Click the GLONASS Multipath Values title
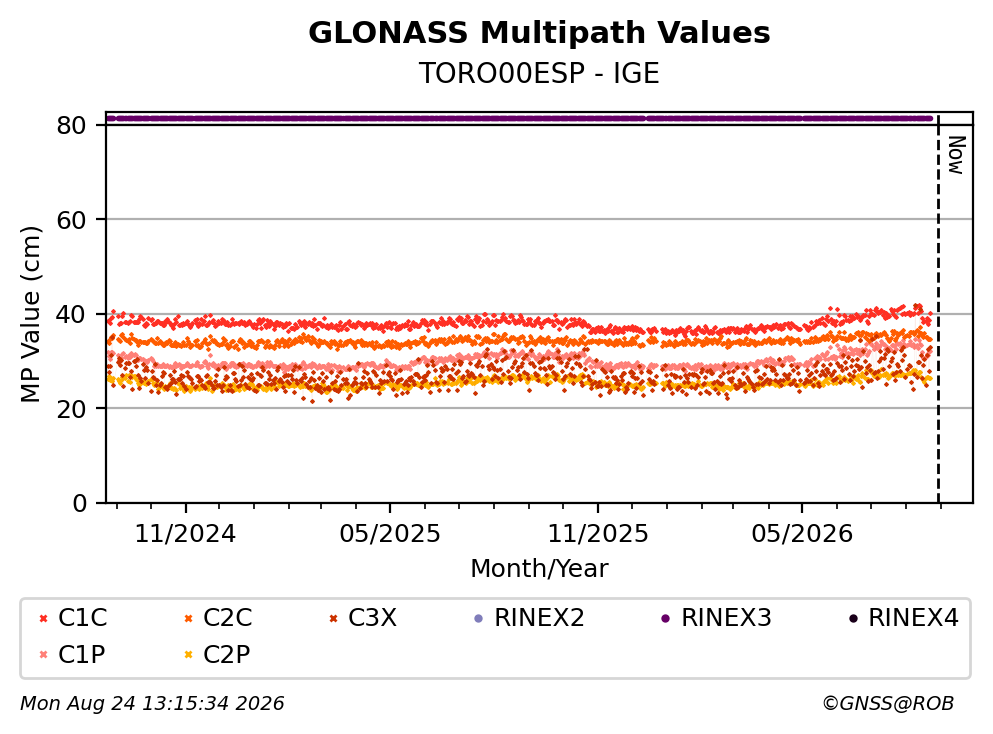 point(539,32)
